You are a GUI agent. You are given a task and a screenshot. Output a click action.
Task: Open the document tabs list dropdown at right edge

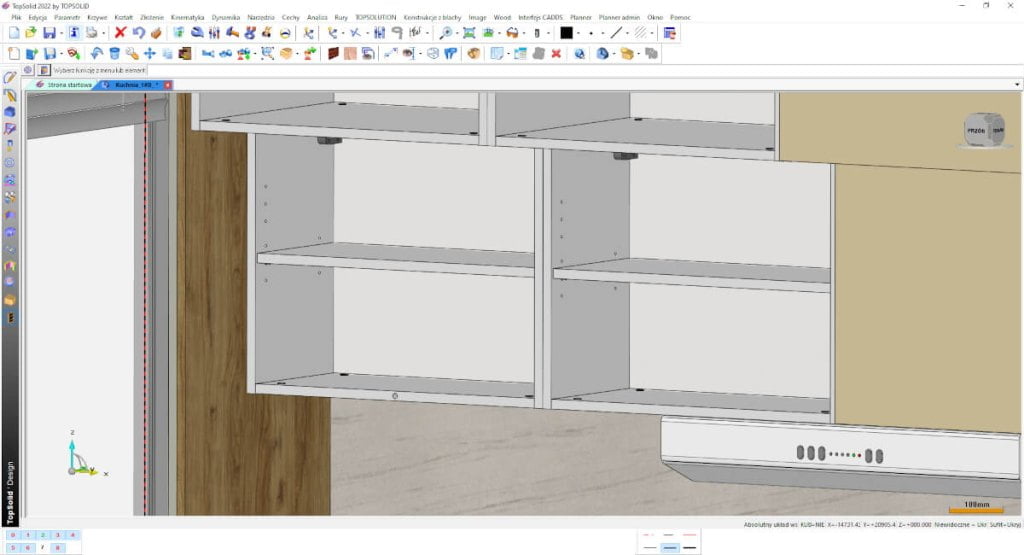pyautogui.click(x=1017, y=84)
